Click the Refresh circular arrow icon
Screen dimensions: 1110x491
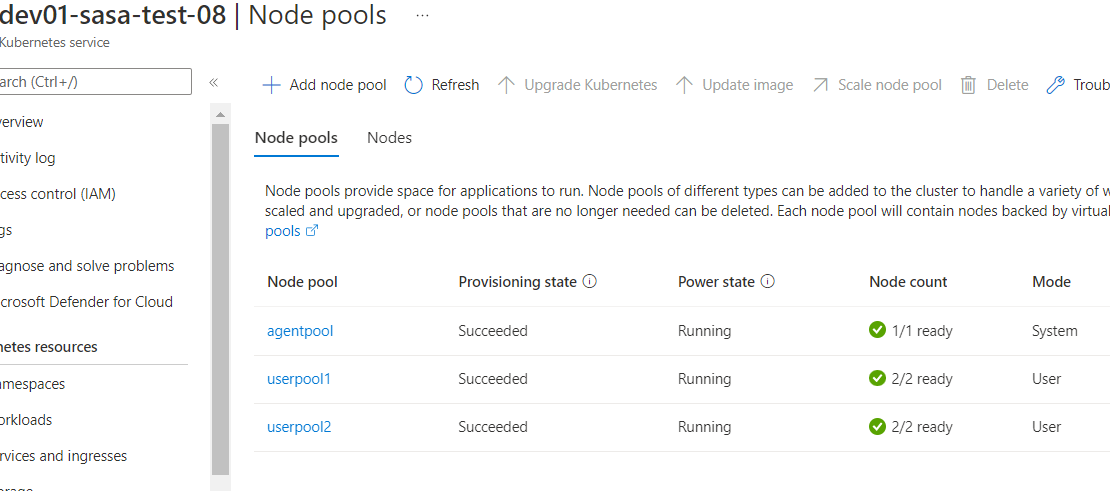tap(413, 86)
